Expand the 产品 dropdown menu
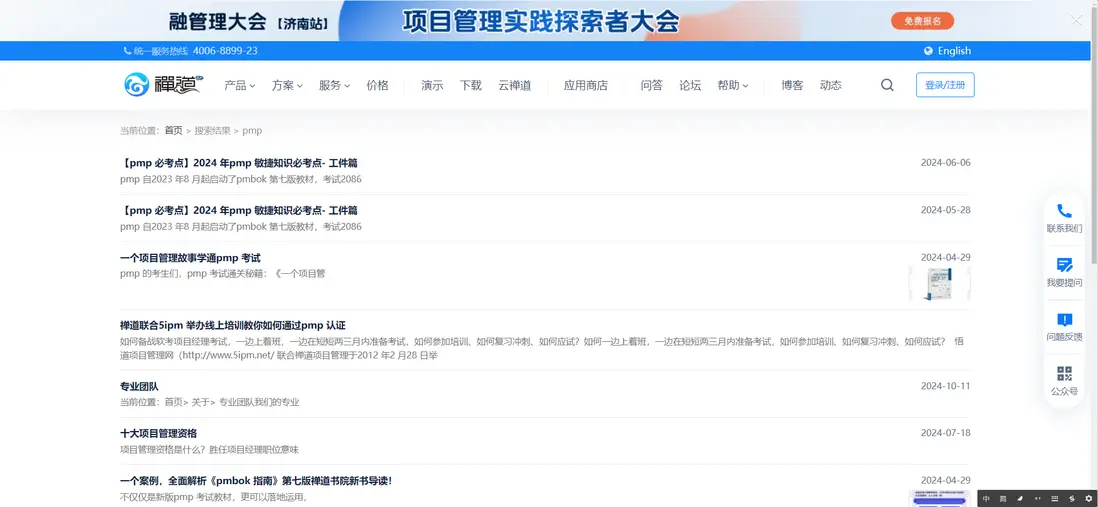Viewport: 1098px width, 507px height. click(239, 85)
